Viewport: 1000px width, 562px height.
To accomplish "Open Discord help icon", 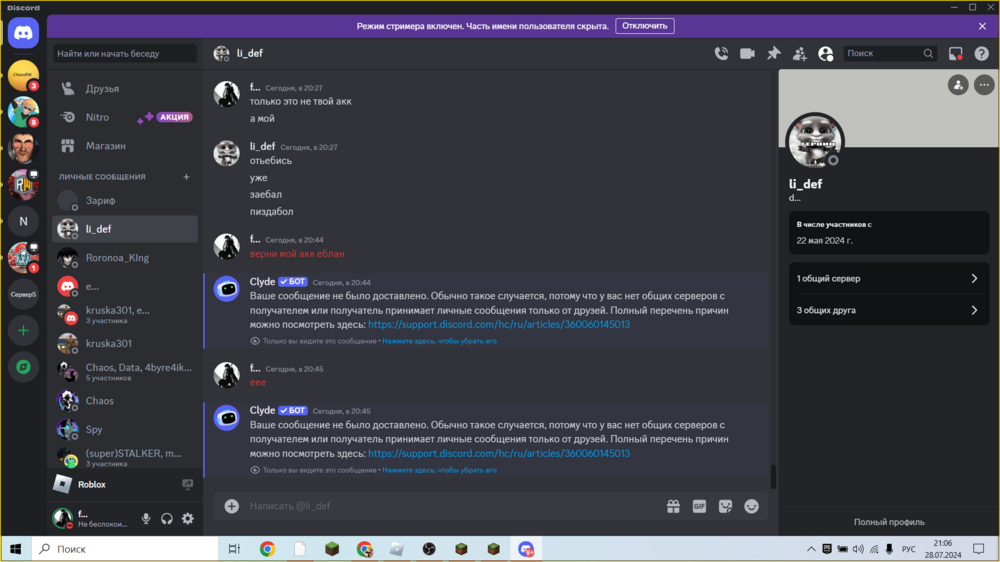I will (x=982, y=54).
